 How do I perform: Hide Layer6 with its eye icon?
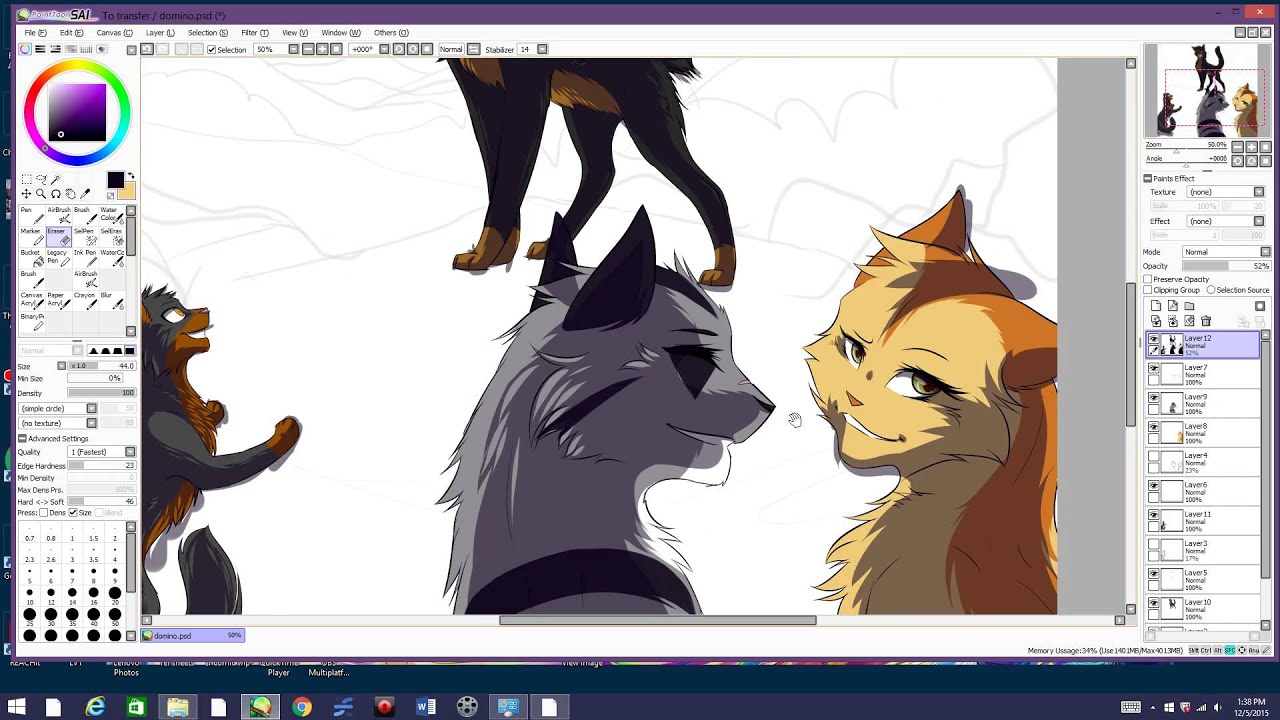1154,487
